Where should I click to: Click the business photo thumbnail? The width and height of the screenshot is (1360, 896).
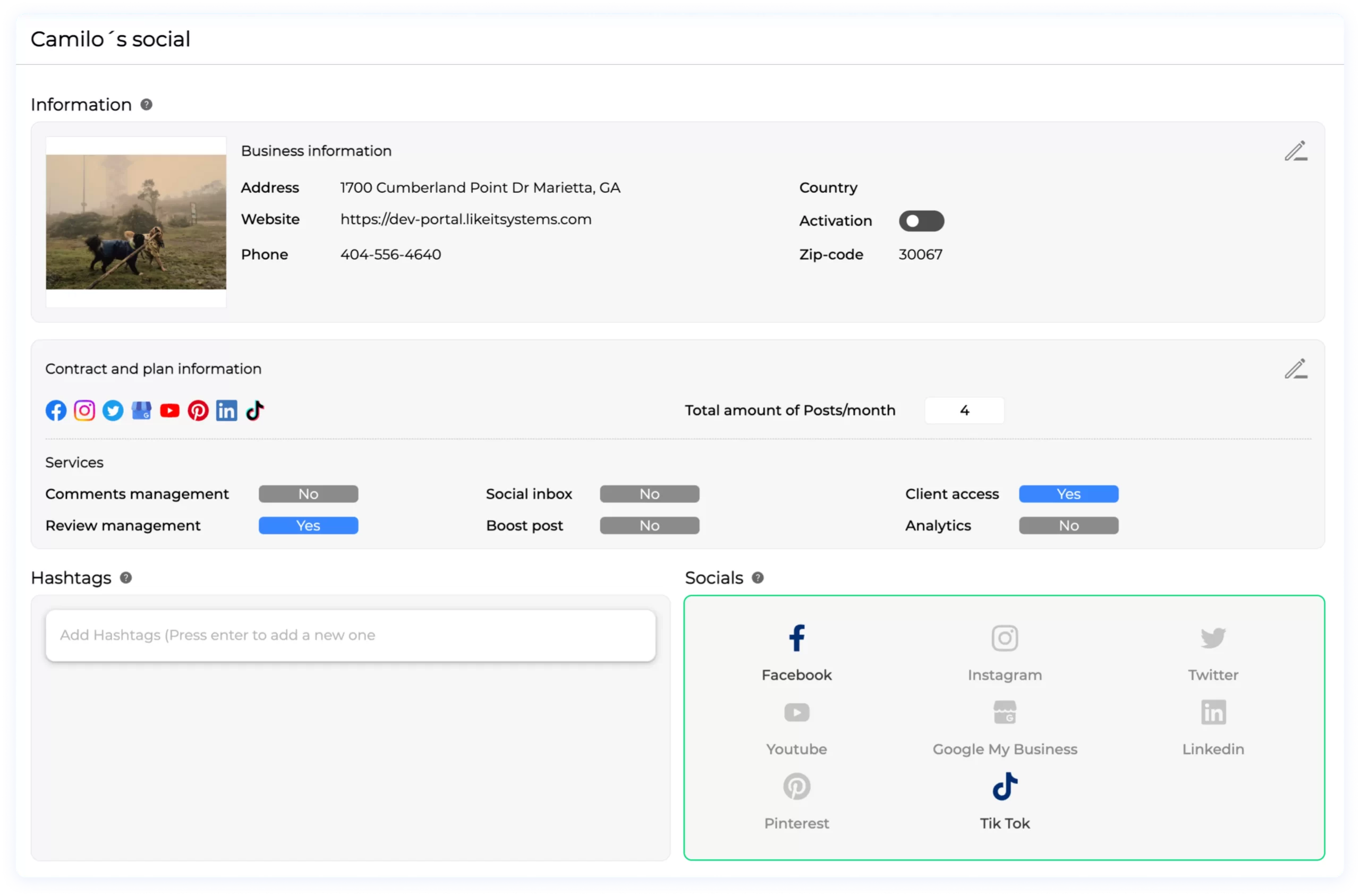(136, 221)
